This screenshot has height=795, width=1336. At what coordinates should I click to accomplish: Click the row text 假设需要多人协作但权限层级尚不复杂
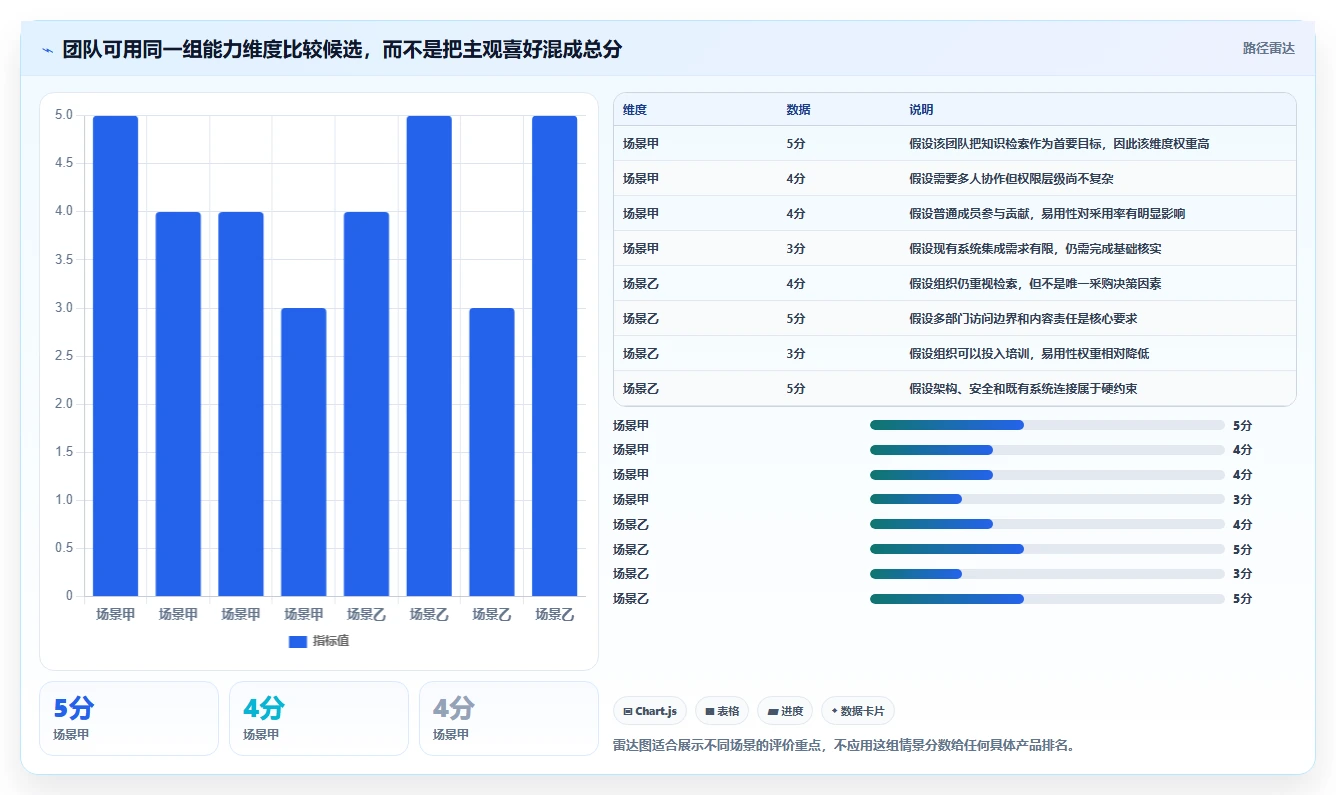click(x=1011, y=179)
